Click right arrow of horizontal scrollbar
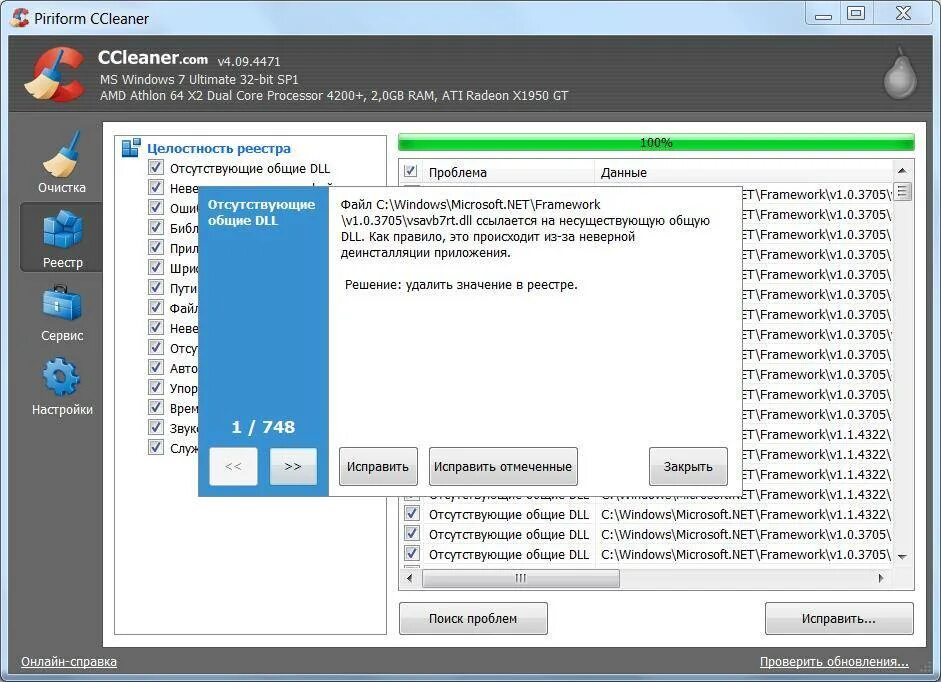Screen dimensions: 941x682 tap(880, 578)
